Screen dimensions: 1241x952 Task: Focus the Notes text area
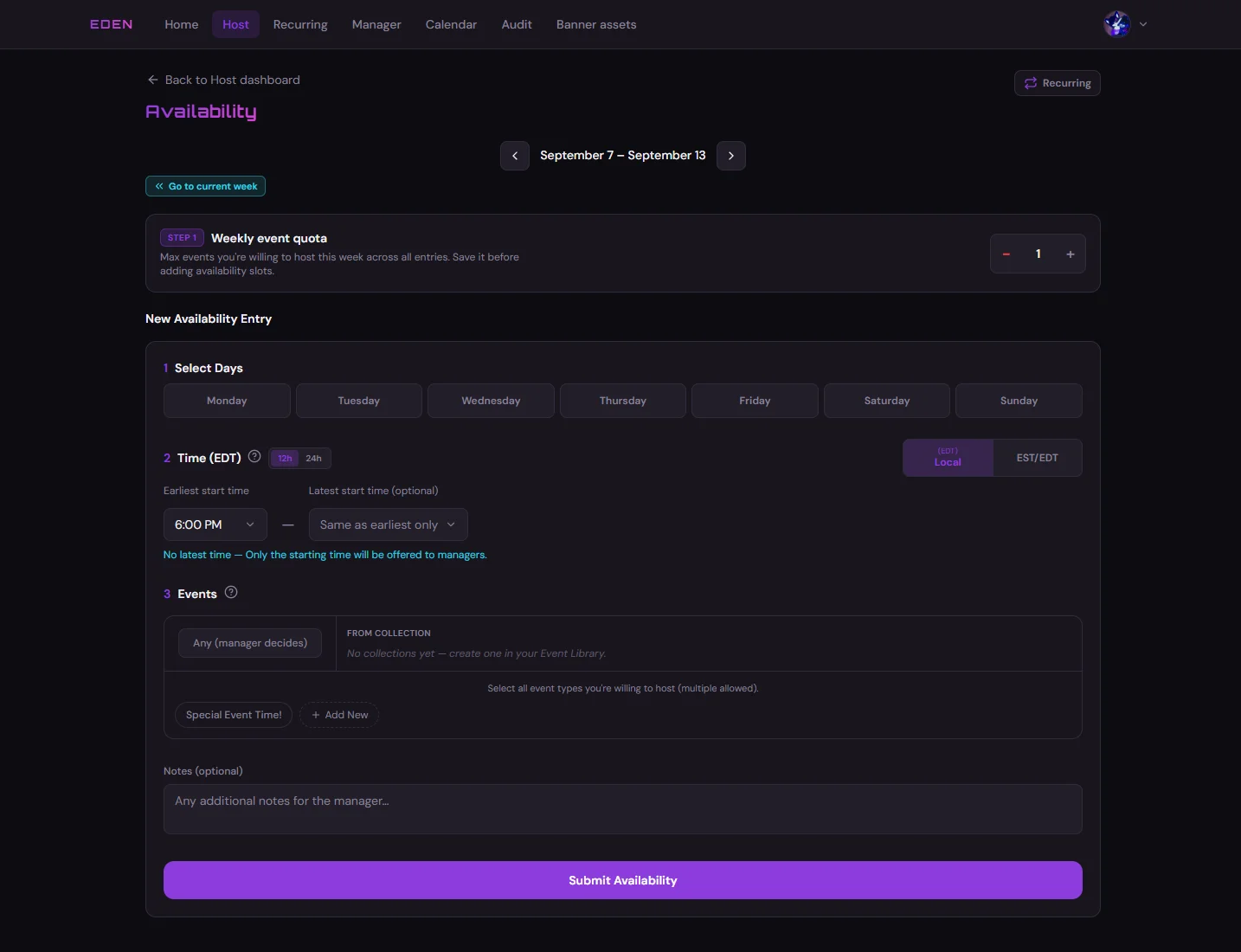click(623, 809)
